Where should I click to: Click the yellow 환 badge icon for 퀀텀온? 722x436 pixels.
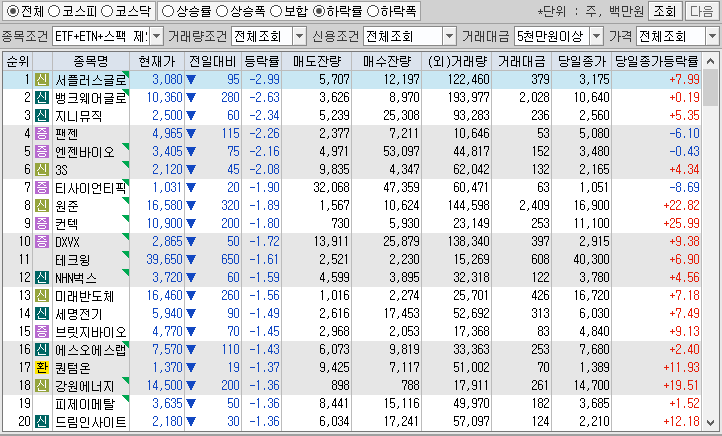coord(42,367)
